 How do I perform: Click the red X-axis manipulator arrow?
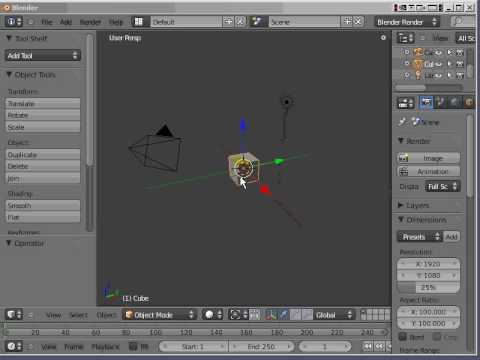pos(265,190)
